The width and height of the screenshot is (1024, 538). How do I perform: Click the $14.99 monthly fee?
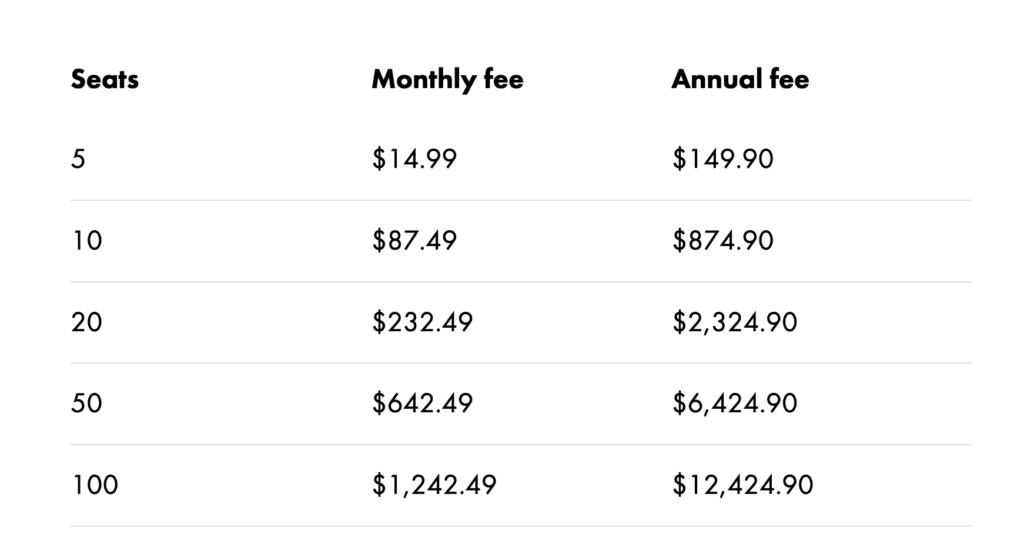(x=414, y=159)
